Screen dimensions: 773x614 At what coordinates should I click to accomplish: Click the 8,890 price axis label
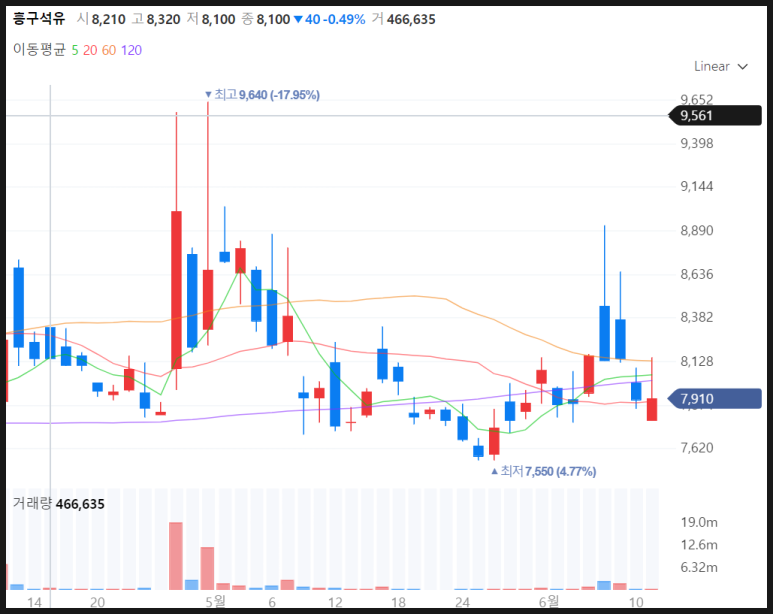[697, 230]
